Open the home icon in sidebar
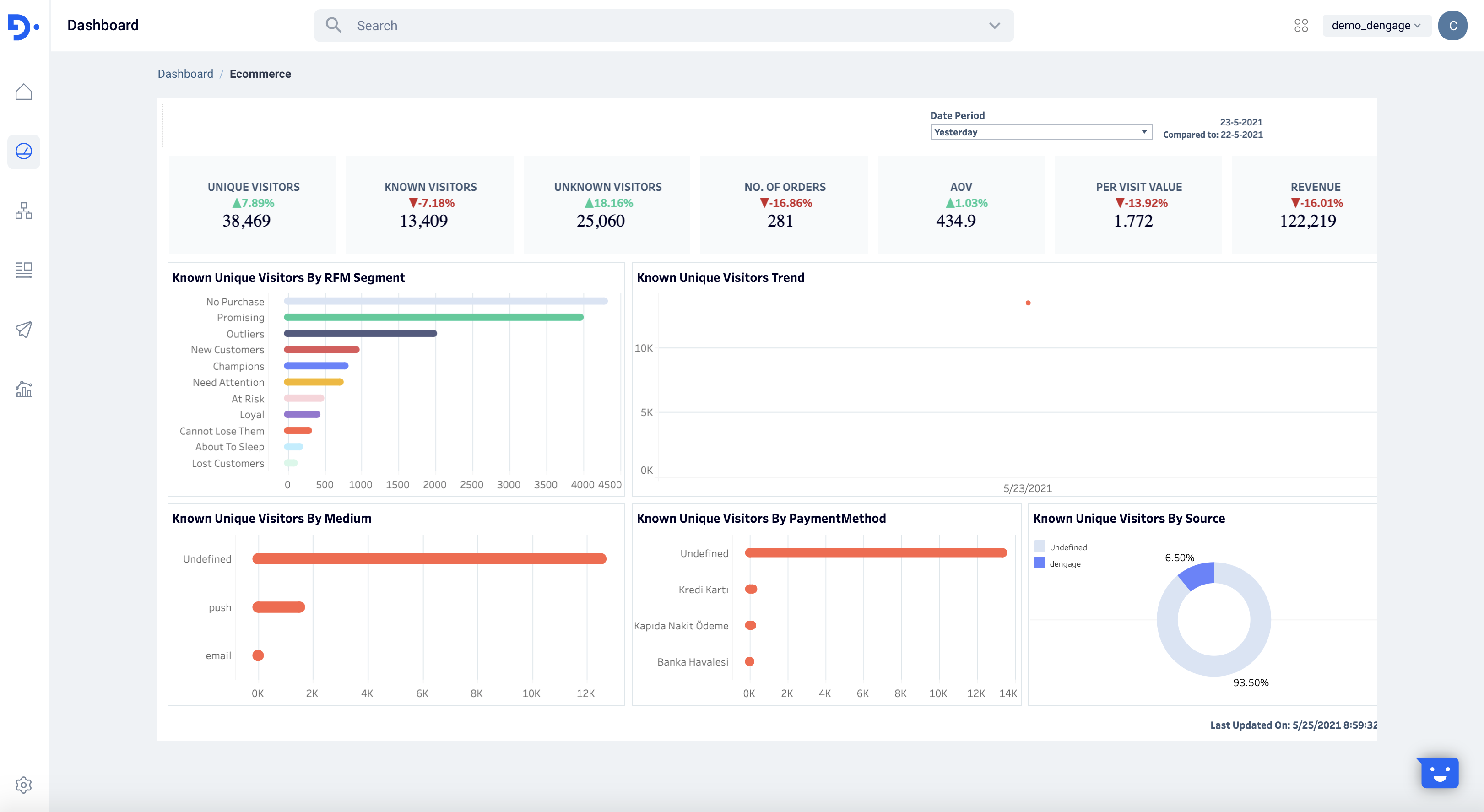Image resolution: width=1484 pixels, height=812 pixels. pyautogui.click(x=24, y=92)
